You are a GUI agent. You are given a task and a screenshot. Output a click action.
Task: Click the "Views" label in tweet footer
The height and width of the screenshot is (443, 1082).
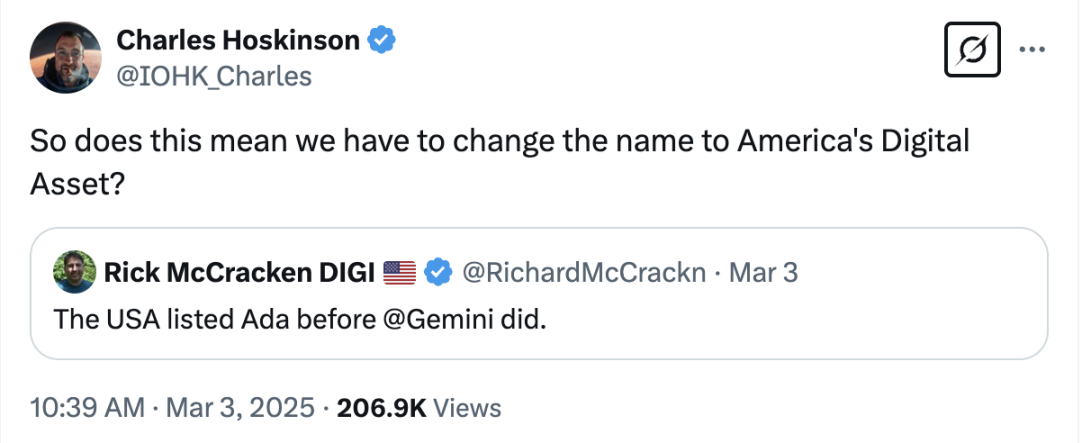click(469, 407)
